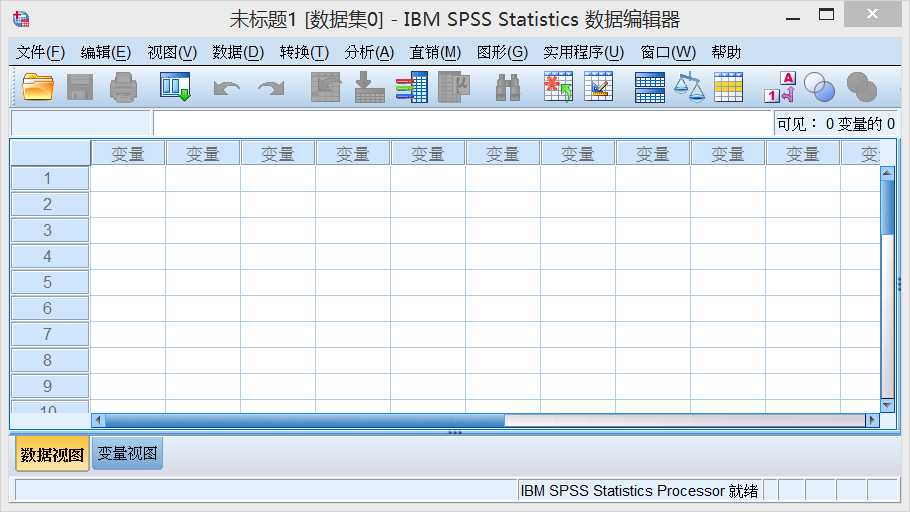
Task: Maximize the SPSS data editor window
Action: (826, 15)
